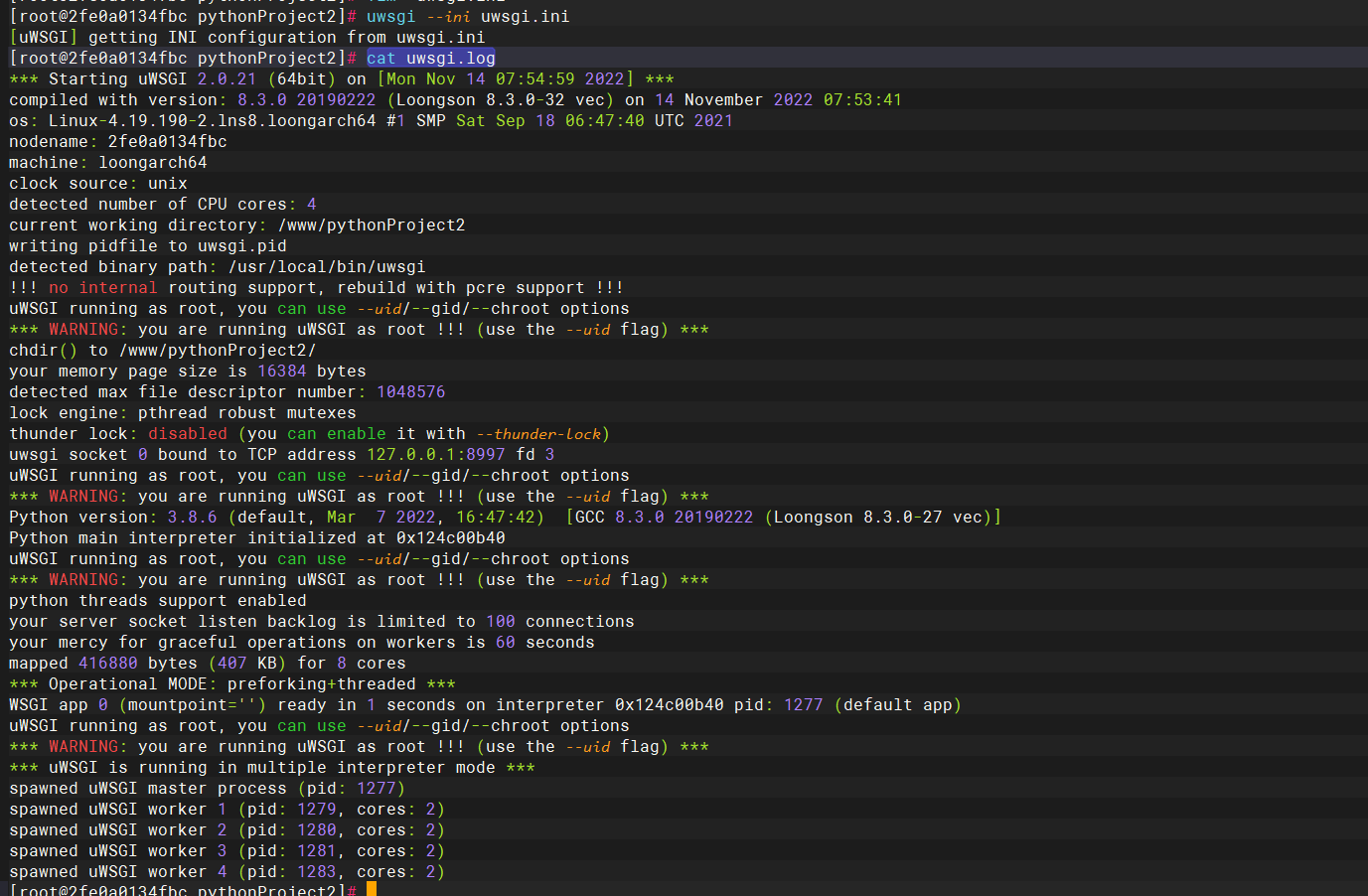Click the working directory /www/pythonProject2

[x=372, y=224]
